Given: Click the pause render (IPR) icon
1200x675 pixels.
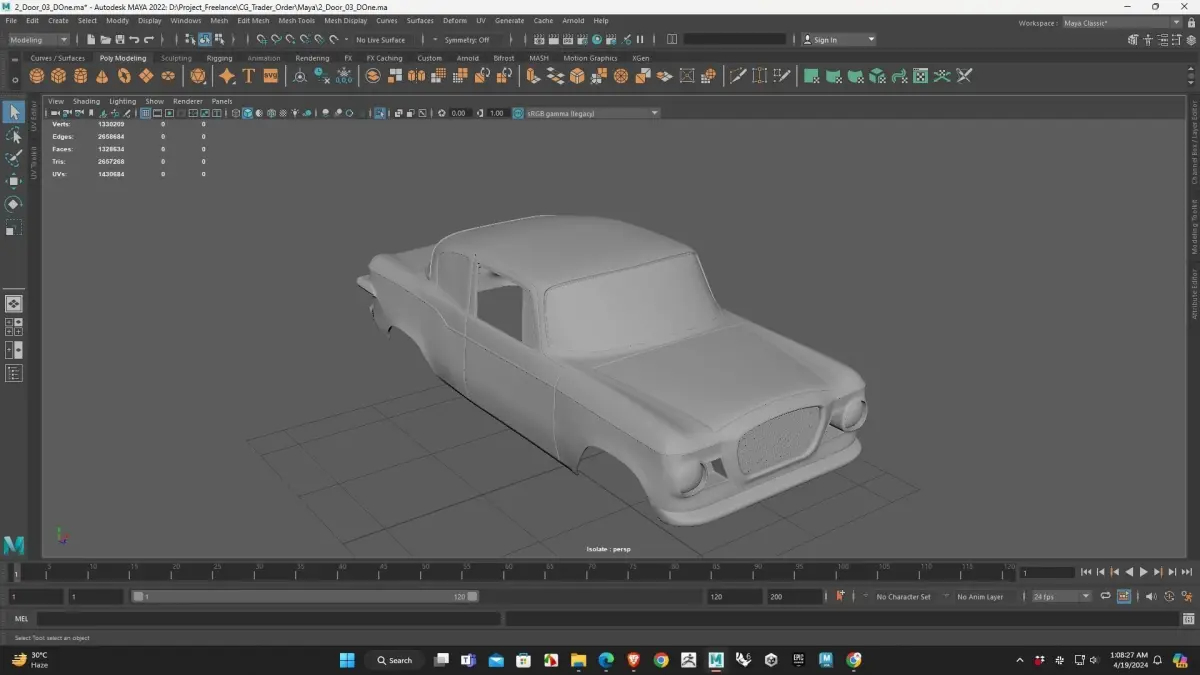Looking at the screenshot, I should click(x=641, y=40).
